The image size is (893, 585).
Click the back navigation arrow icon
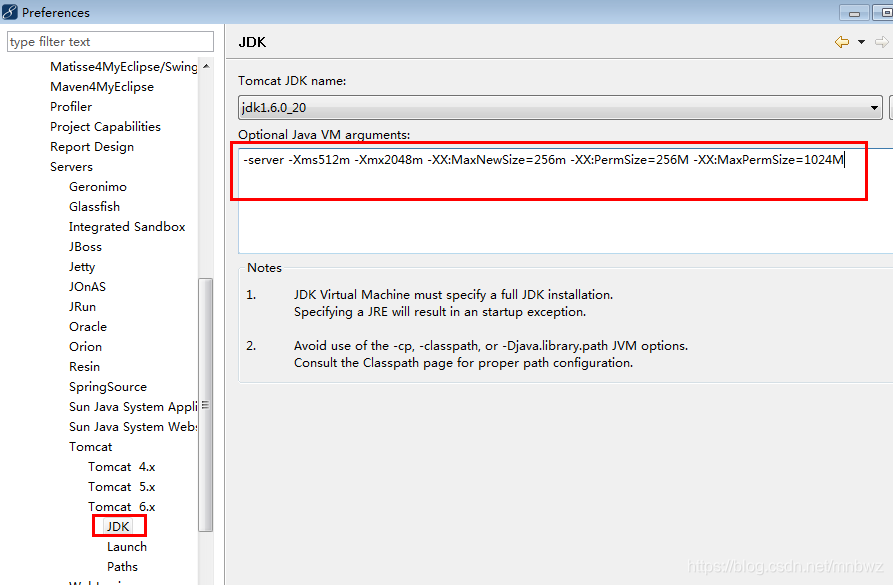842,42
